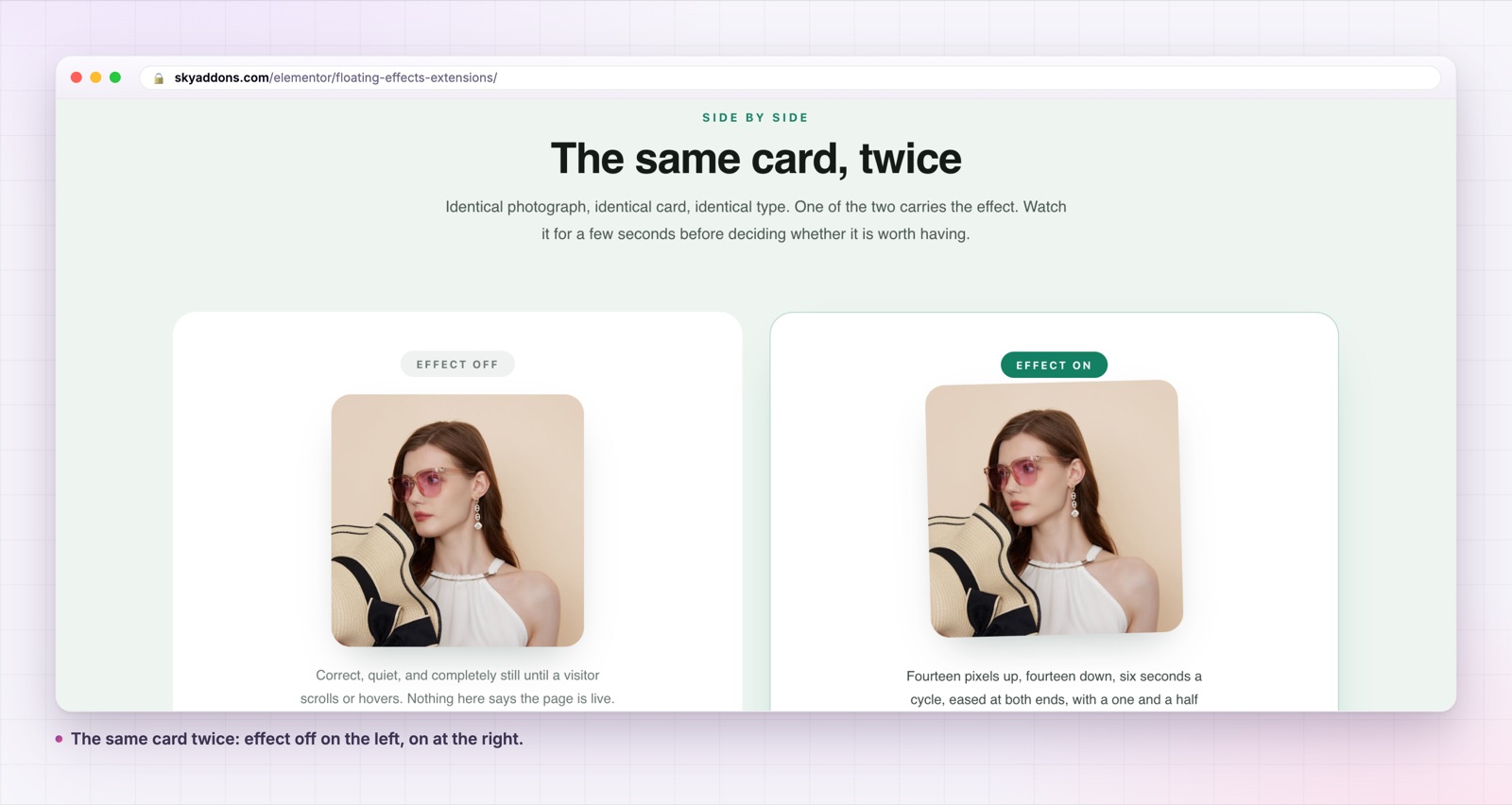Click the EFFECT OFF badge
This screenshot has width=1512, height=805.
(457, 365)
